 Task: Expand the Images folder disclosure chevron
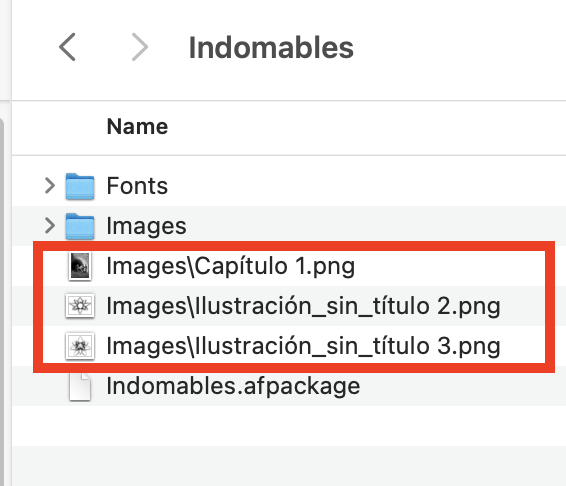pyautogui.click(x=50, y=226)
